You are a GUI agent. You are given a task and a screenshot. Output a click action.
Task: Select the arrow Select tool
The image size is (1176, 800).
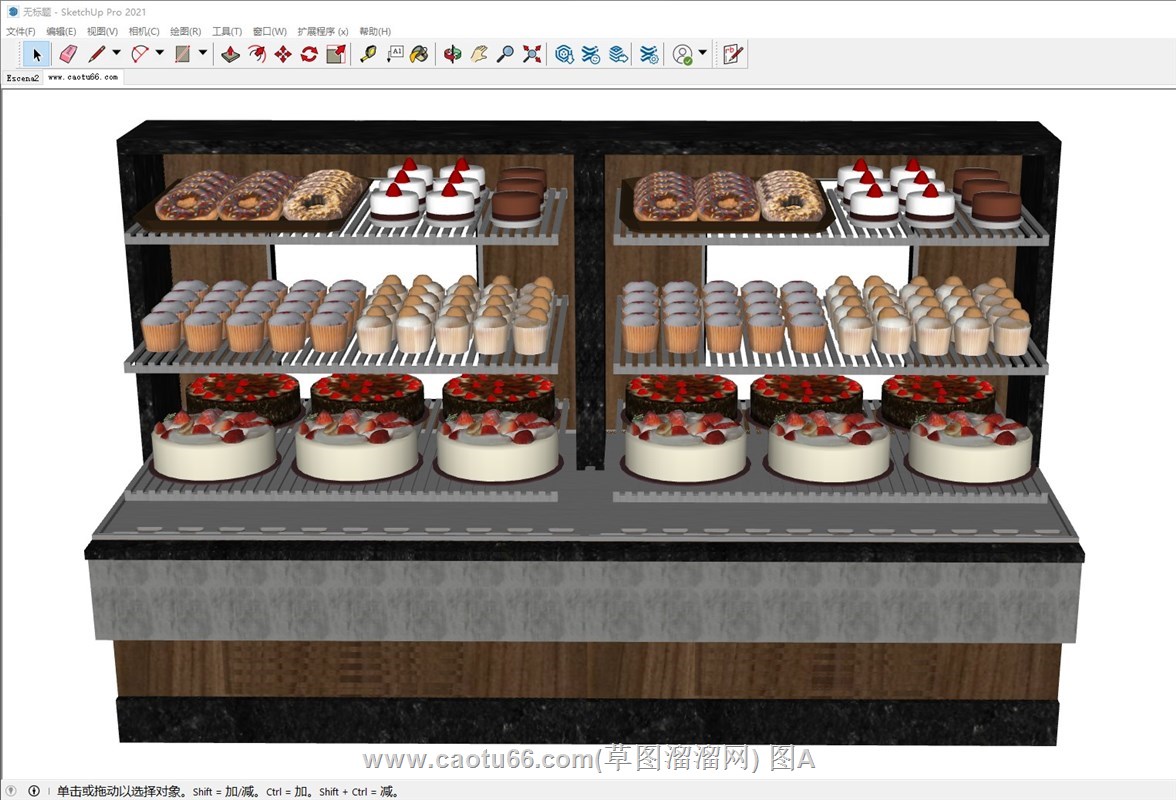tap(37, 54)
